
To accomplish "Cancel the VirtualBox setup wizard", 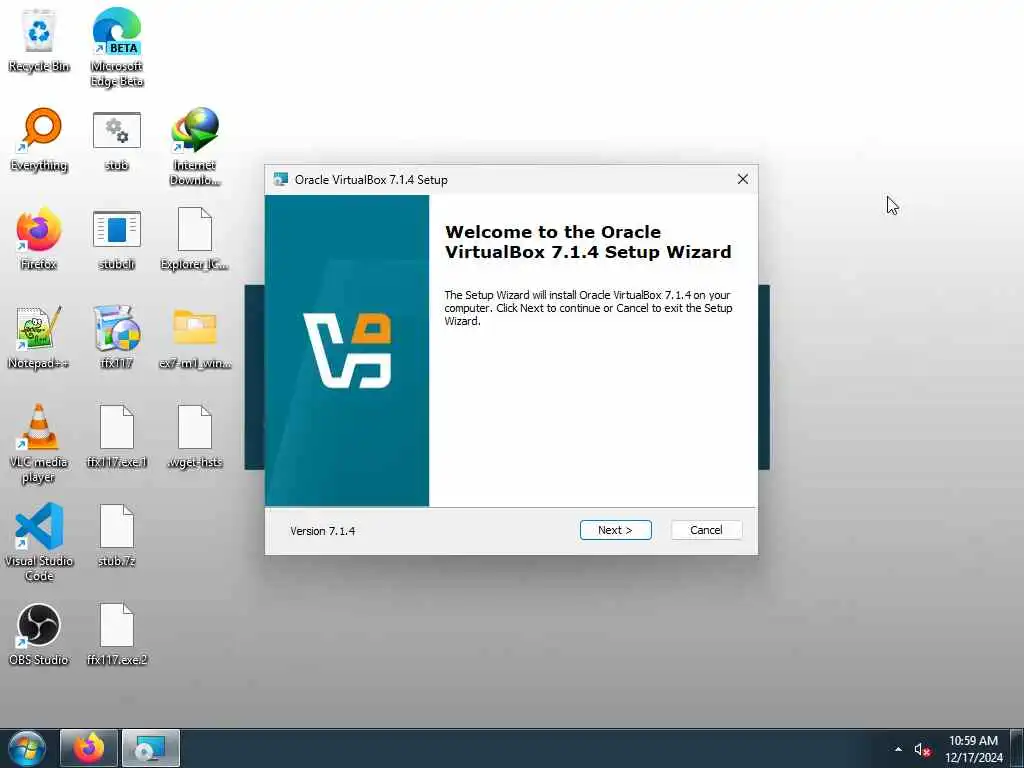I will 706,530.
